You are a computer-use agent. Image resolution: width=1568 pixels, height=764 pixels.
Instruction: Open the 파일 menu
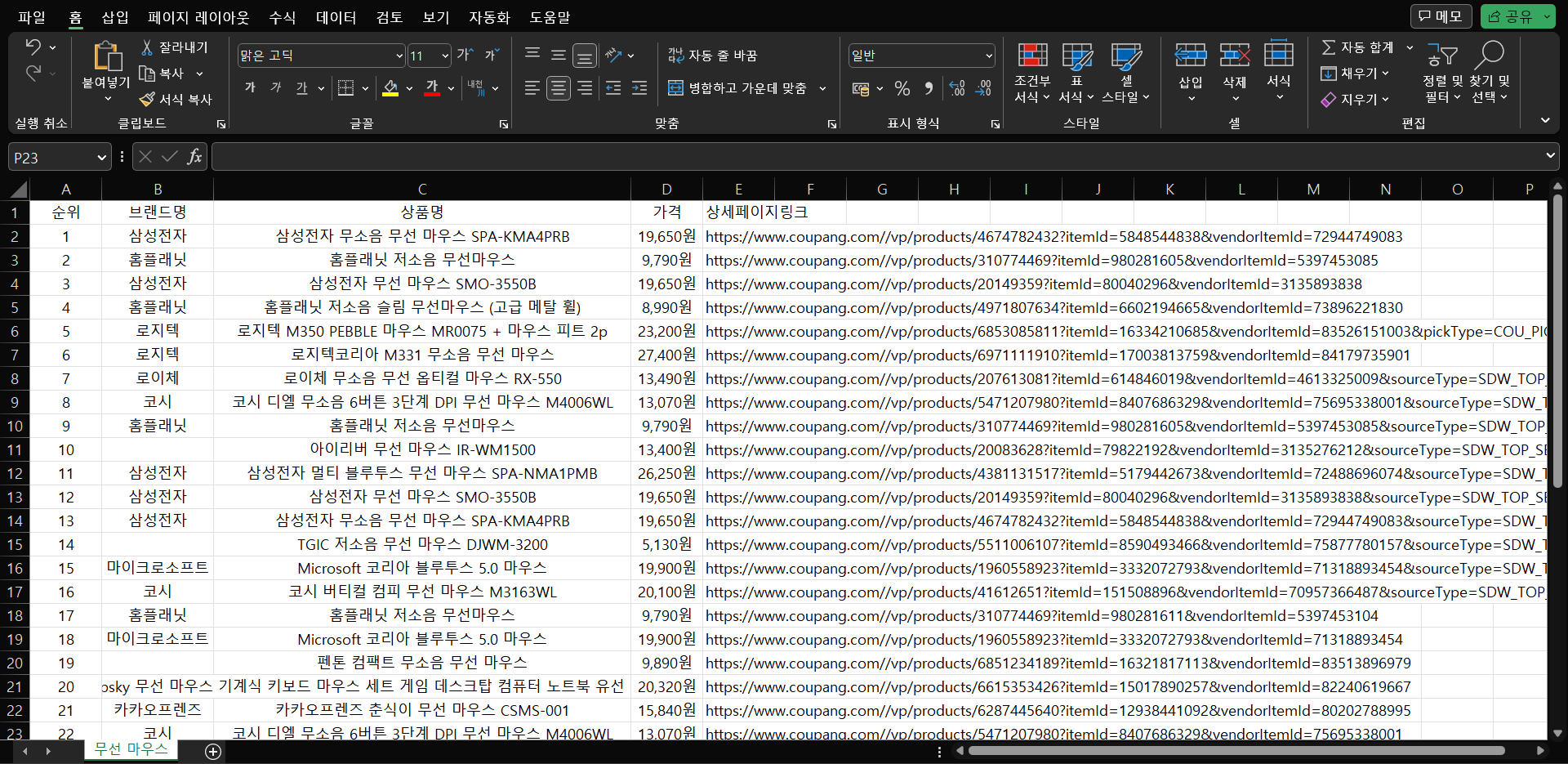(x=32, y=17)
